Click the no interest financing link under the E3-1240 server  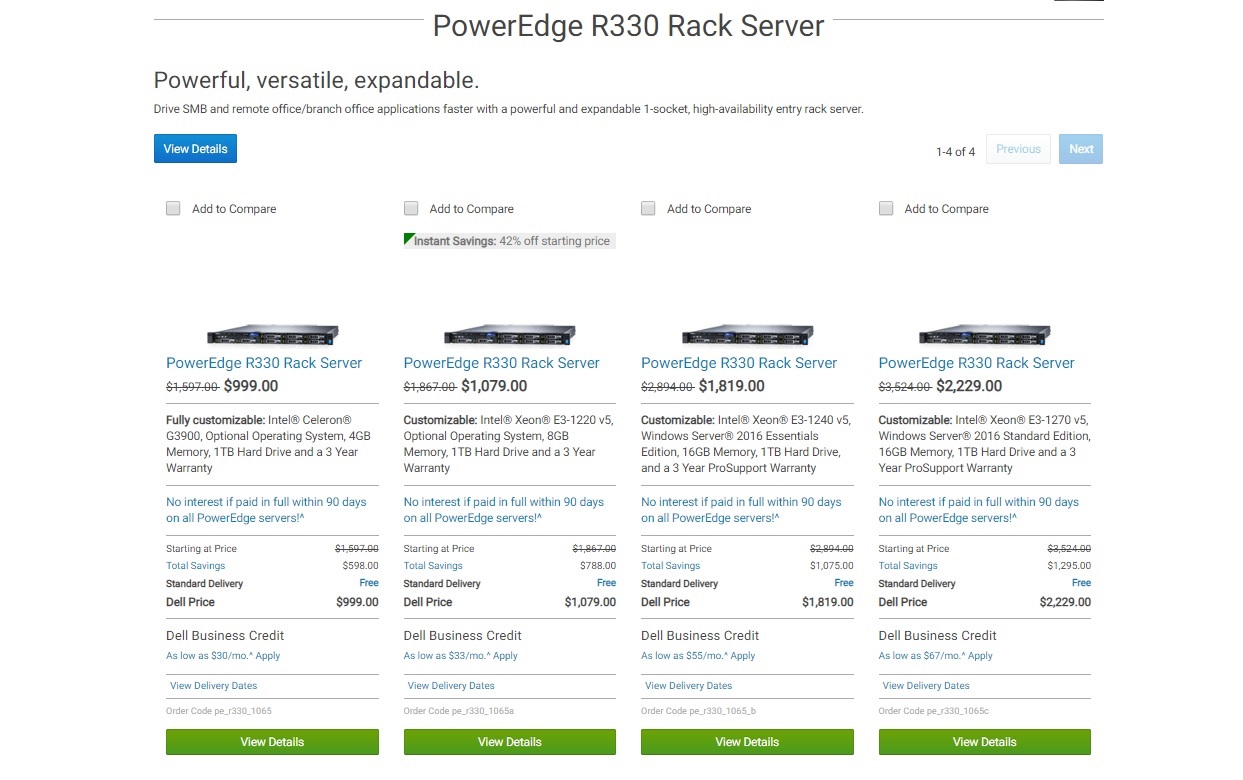click(x=741, y=510)
